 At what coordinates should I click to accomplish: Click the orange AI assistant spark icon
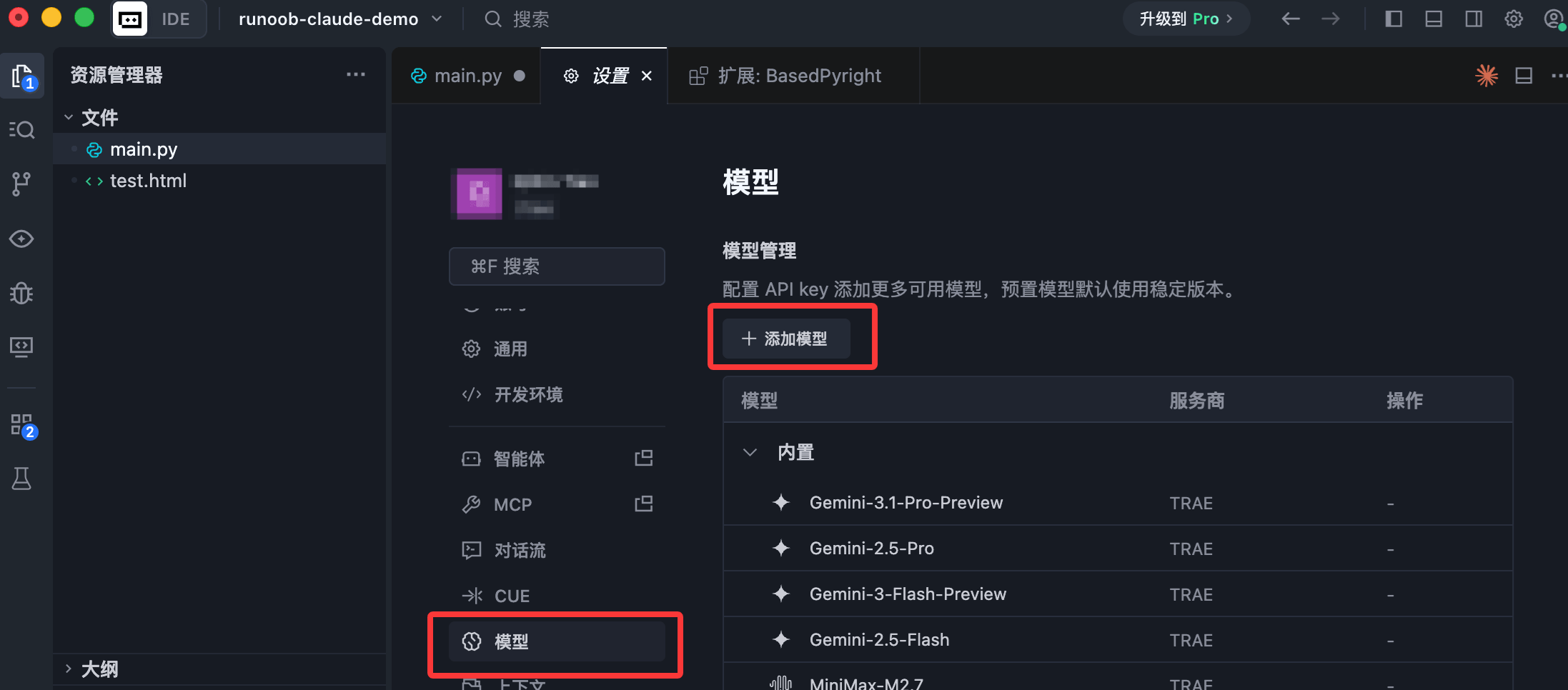[1487, 76]
